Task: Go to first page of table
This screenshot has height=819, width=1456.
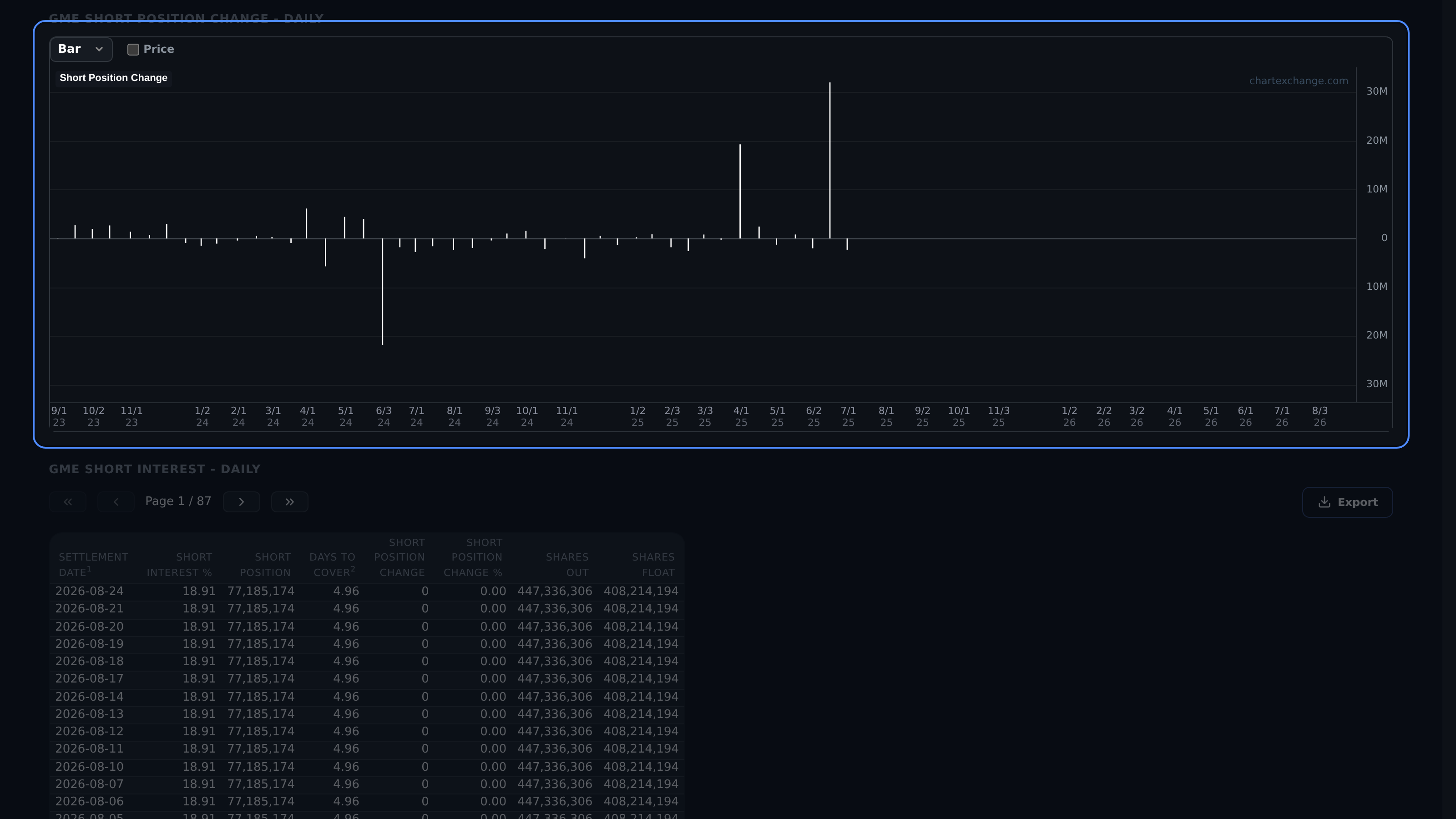Action: (x=67, y=502)
